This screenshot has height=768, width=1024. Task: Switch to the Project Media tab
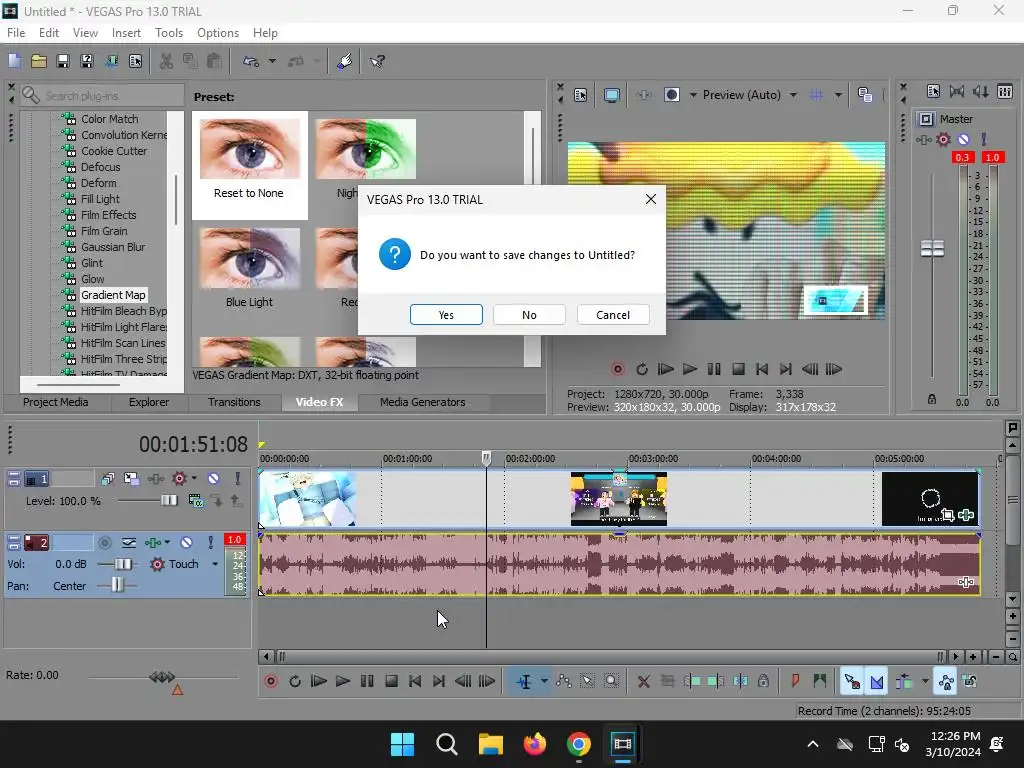(56, 402)
